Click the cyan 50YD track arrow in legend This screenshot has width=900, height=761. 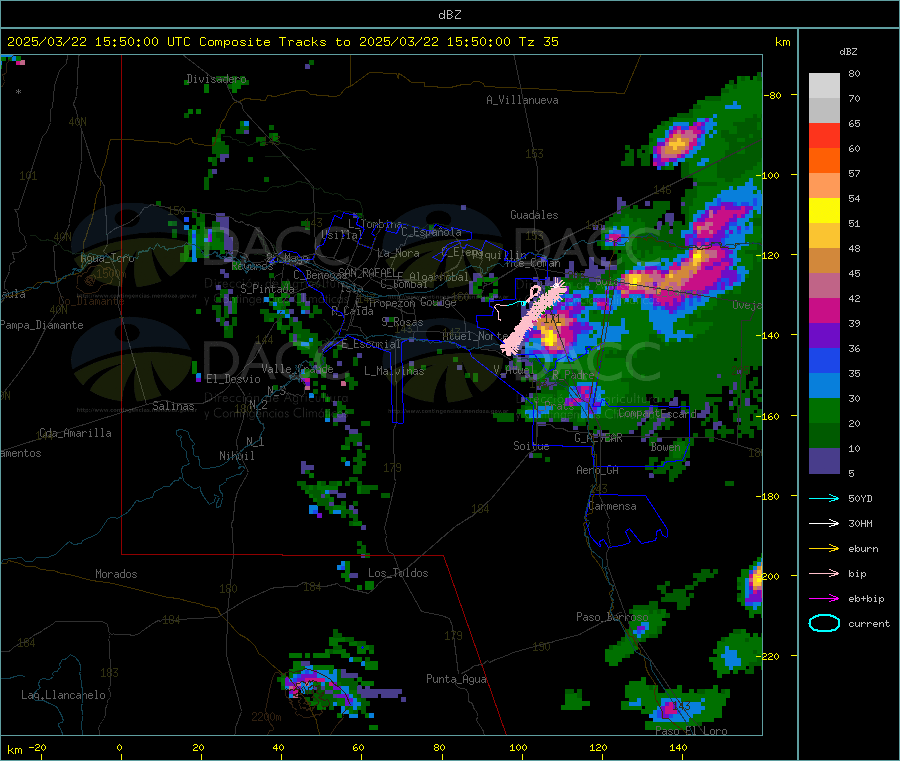pyautogui.click(x=824, y=498)
